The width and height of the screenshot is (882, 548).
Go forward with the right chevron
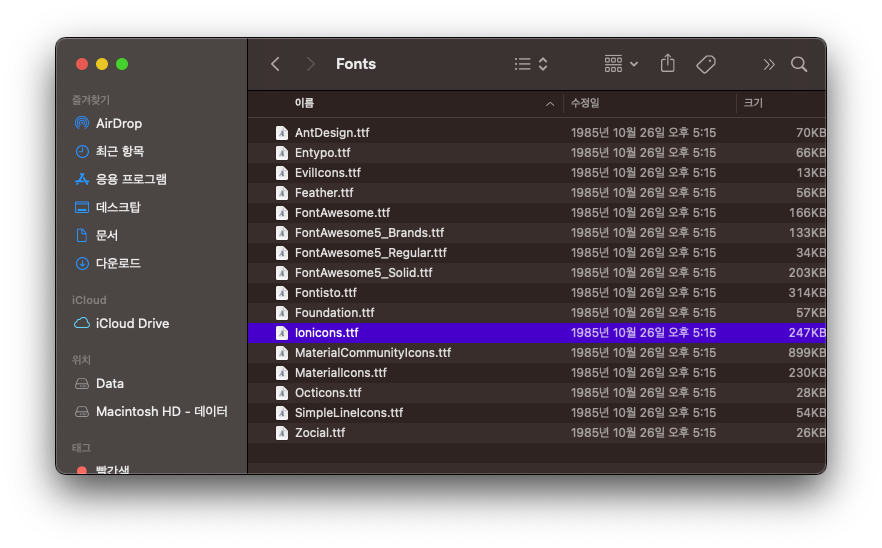(x=310, y=64)
